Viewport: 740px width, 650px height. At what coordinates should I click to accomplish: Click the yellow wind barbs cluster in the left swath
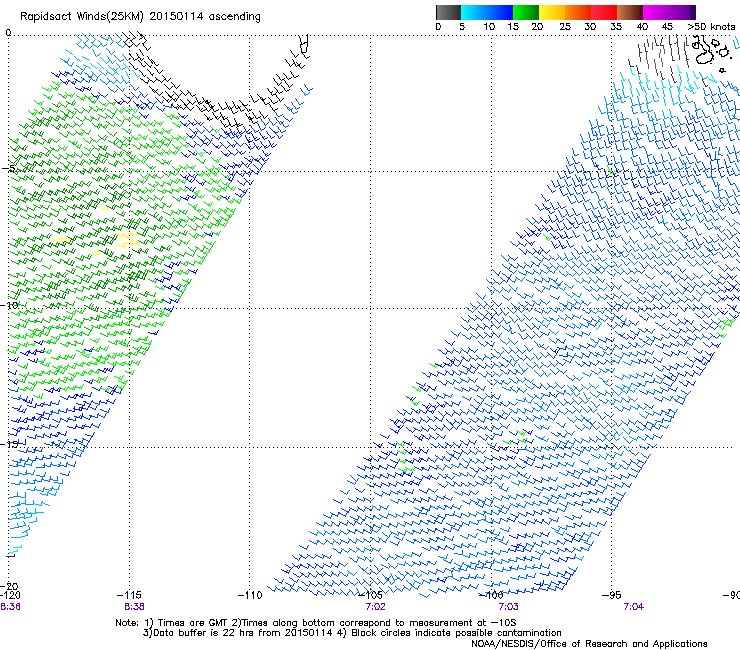128,239
